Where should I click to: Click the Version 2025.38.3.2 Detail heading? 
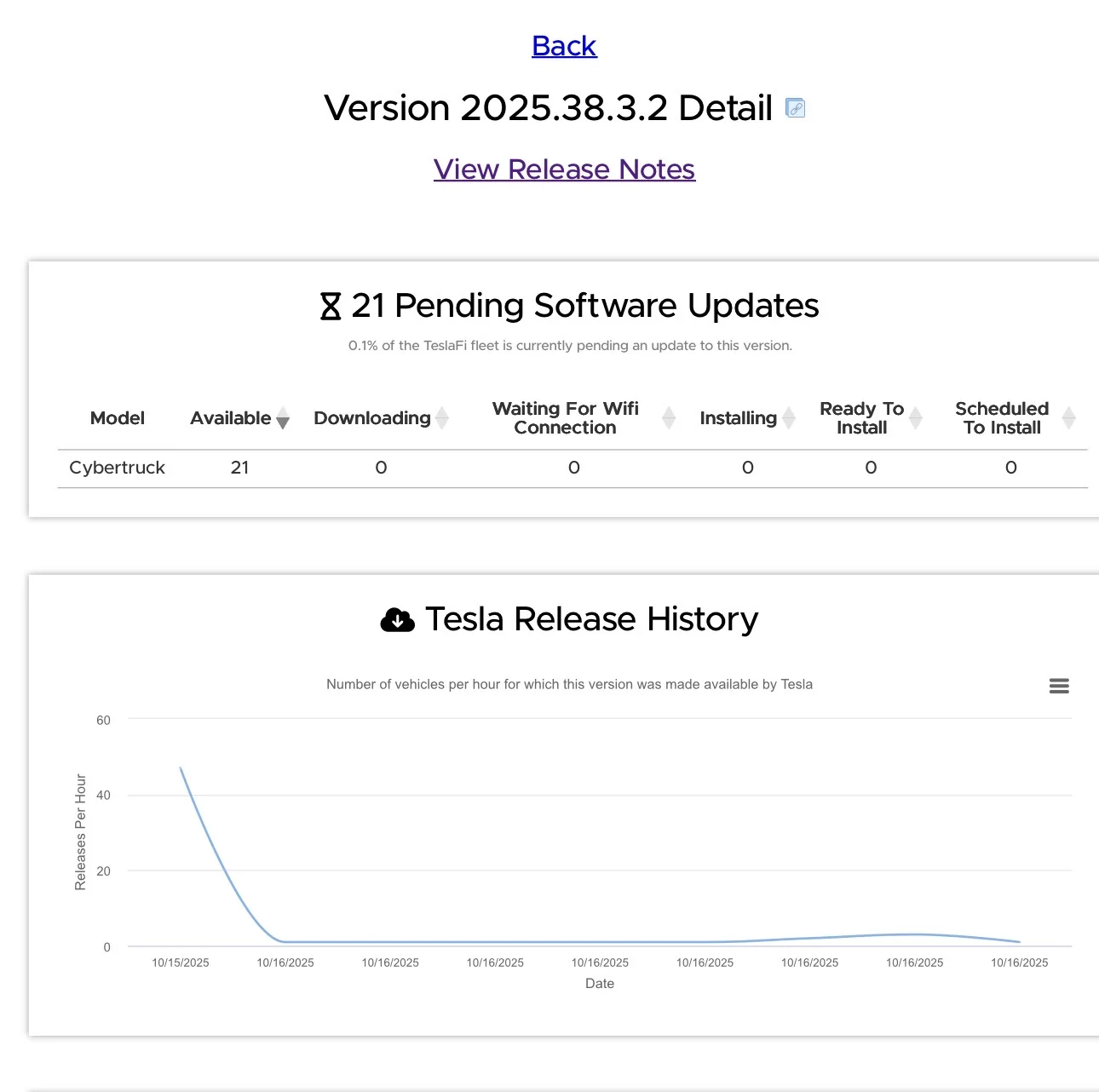pos(549,108)
